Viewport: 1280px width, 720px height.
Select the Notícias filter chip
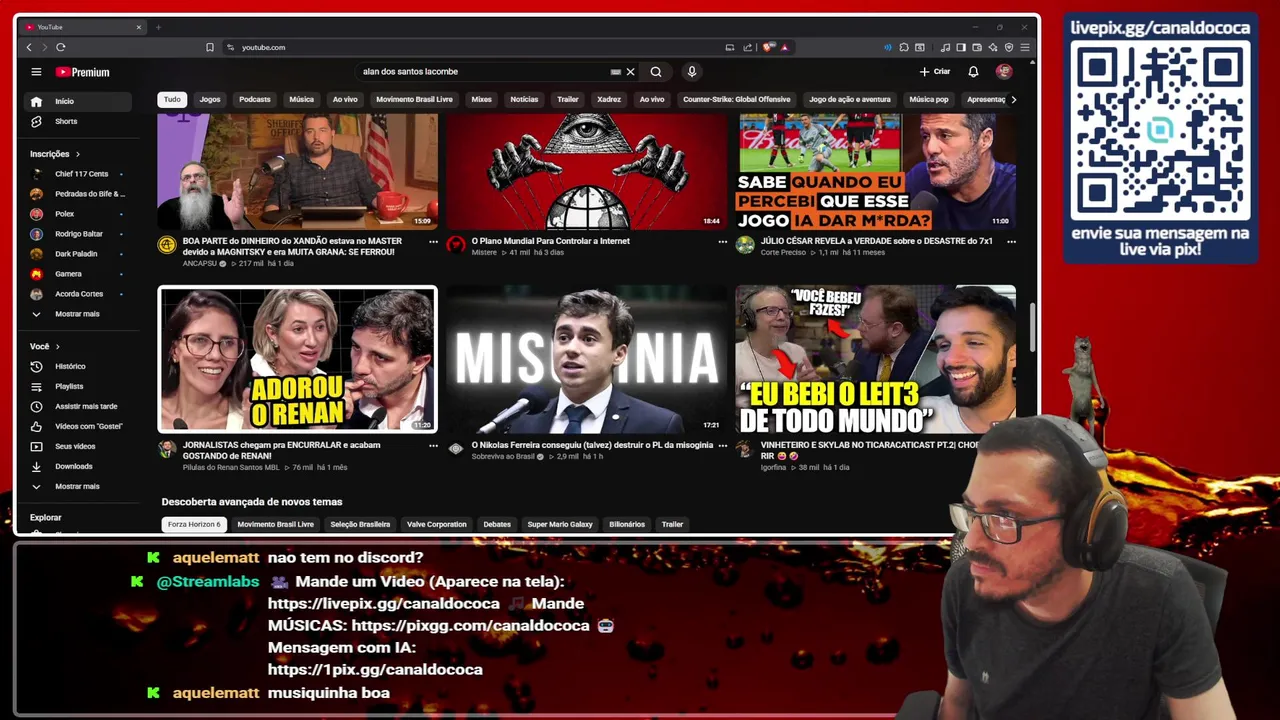(x=524, y=99)
